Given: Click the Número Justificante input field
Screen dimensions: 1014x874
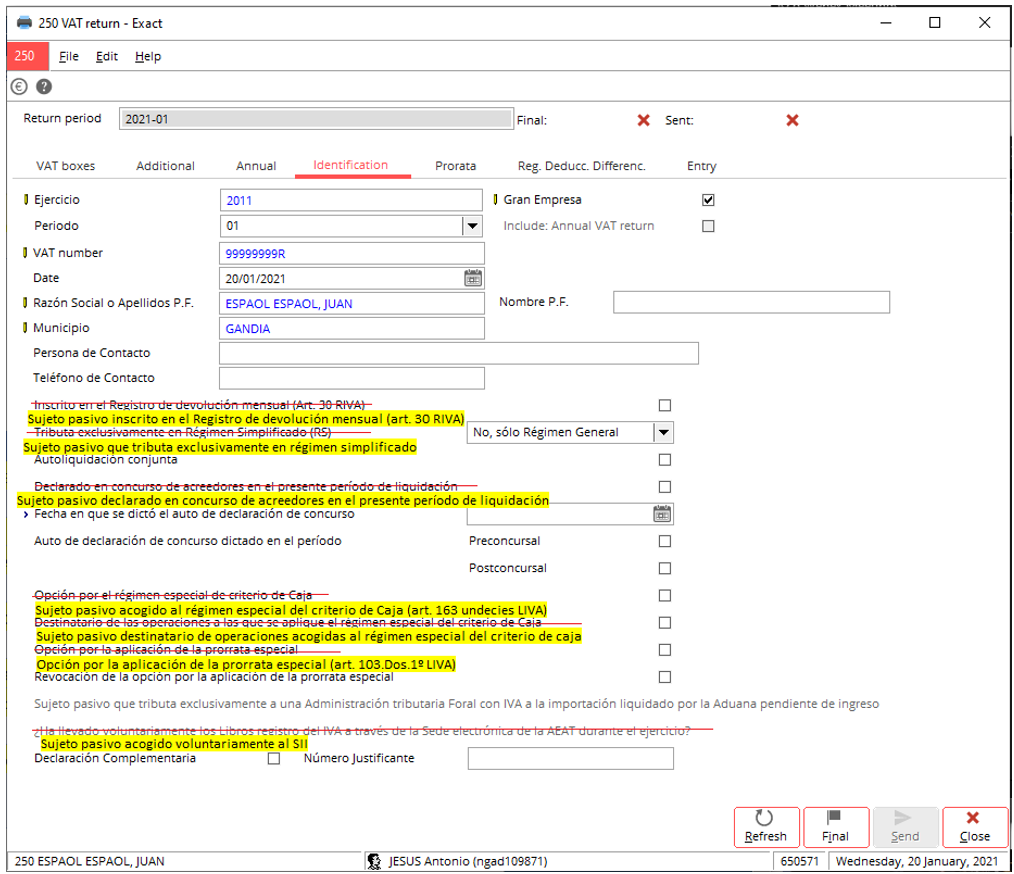Looking at the screenshot, I should tap(570, 758).
